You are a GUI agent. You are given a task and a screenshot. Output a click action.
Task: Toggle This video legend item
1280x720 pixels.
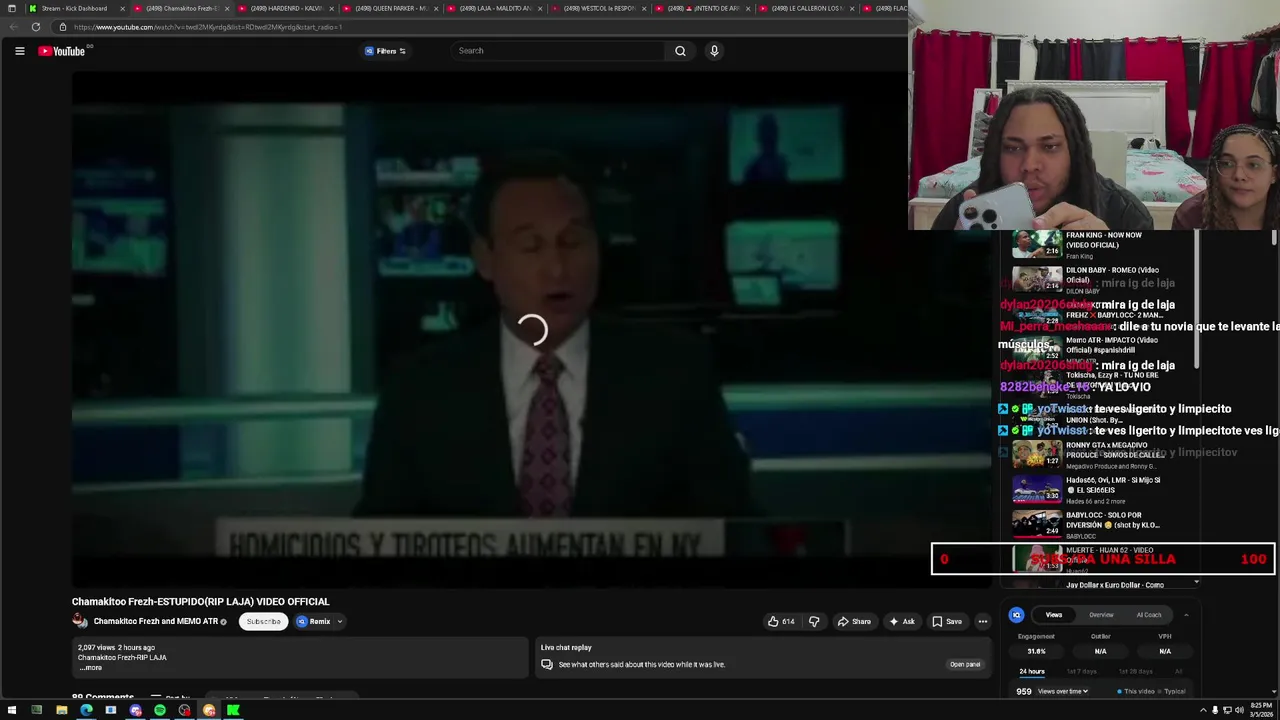(x=1135, y=691)
